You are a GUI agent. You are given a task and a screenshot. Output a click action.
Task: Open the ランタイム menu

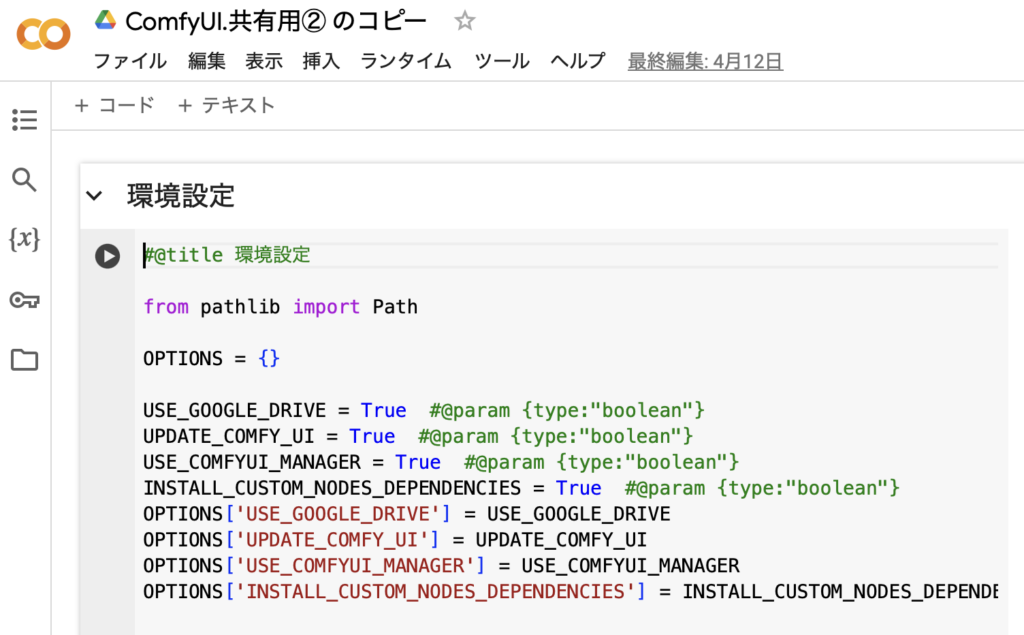[406, 61]
